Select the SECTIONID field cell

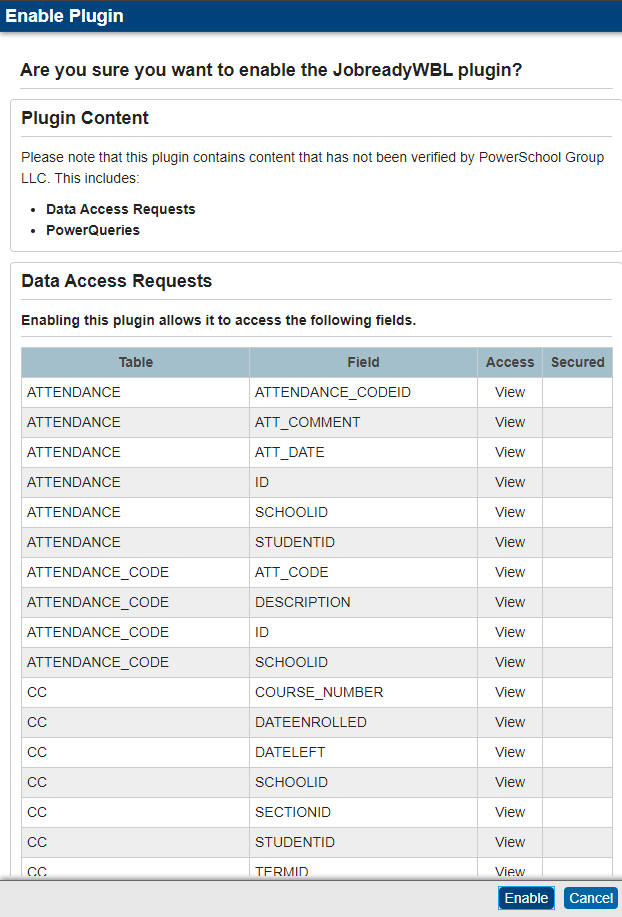point(364,812)
